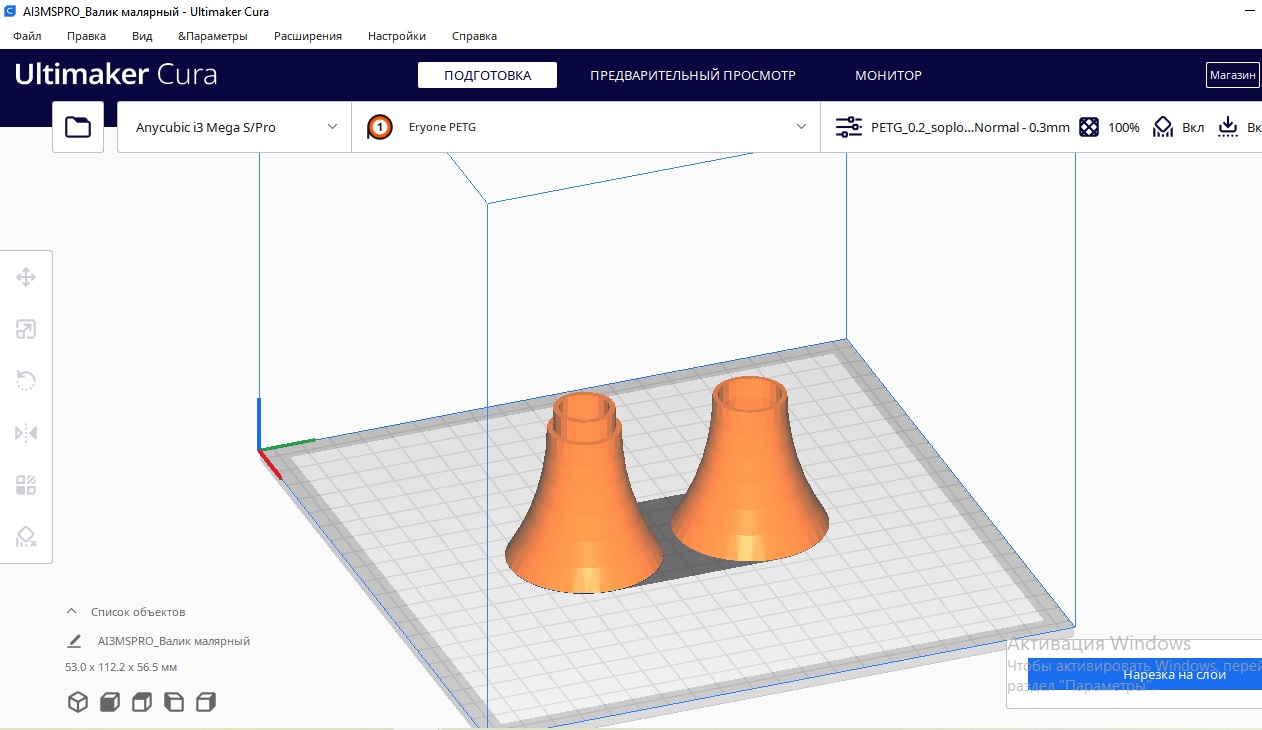
Task: Open the Расширения menu
Action: tap(307, 36)
